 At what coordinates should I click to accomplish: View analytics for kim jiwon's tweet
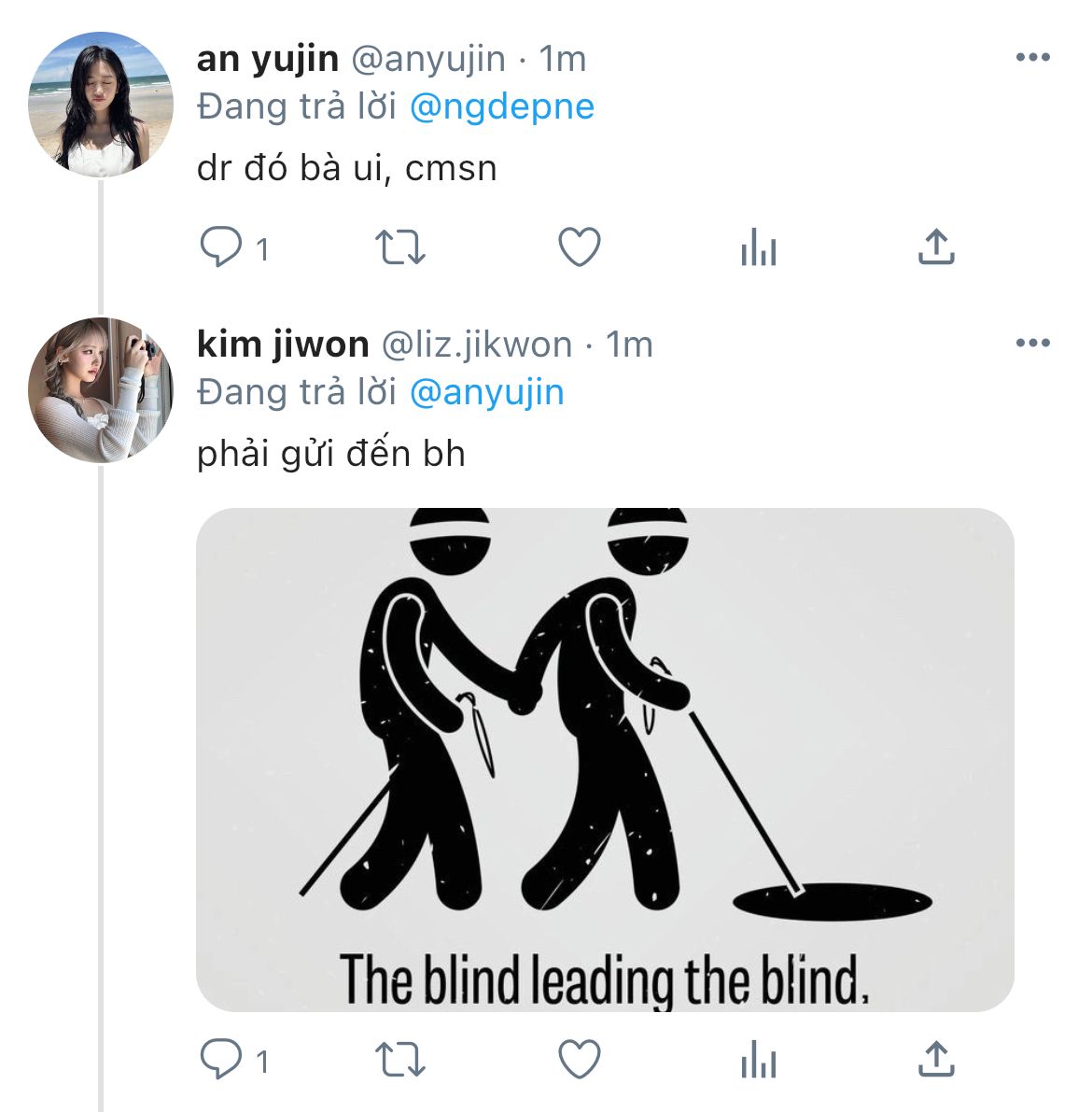coord(758,1061)
